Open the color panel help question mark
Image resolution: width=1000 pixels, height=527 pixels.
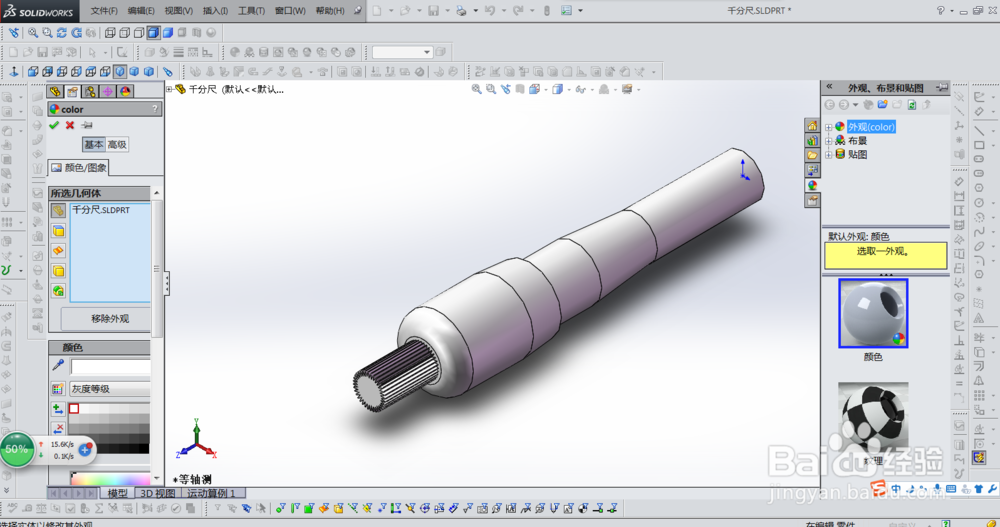155,109
